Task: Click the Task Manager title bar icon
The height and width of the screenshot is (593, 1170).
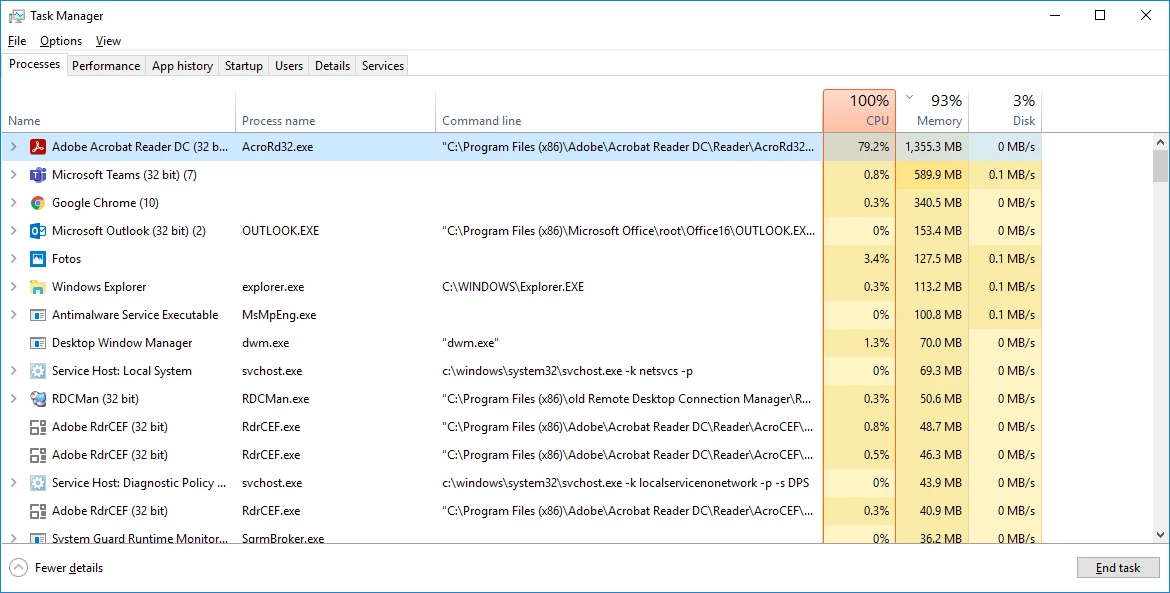Action: [16, 16]
